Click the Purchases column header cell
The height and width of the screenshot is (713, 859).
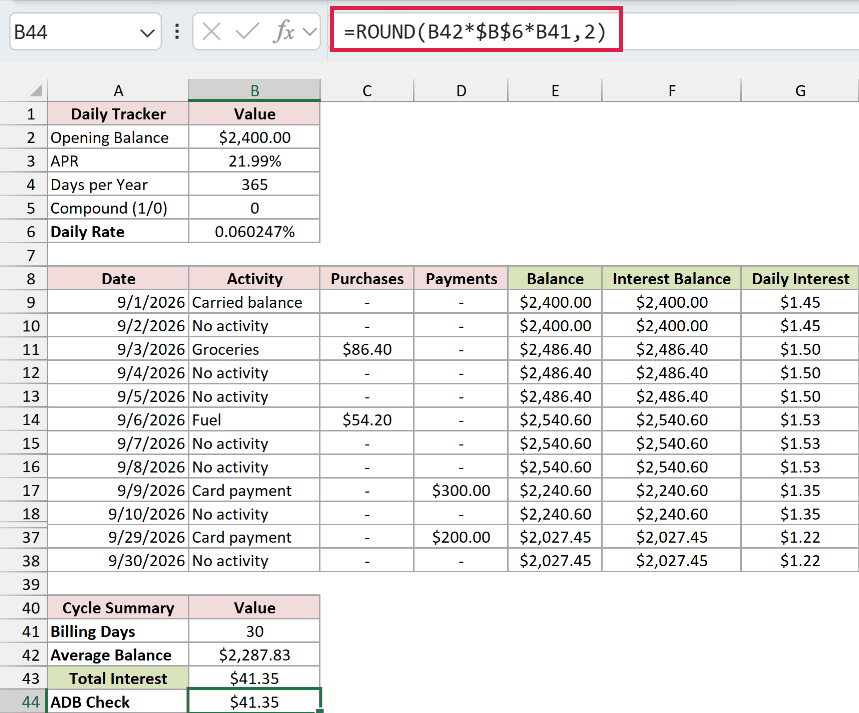click(367, 279)
